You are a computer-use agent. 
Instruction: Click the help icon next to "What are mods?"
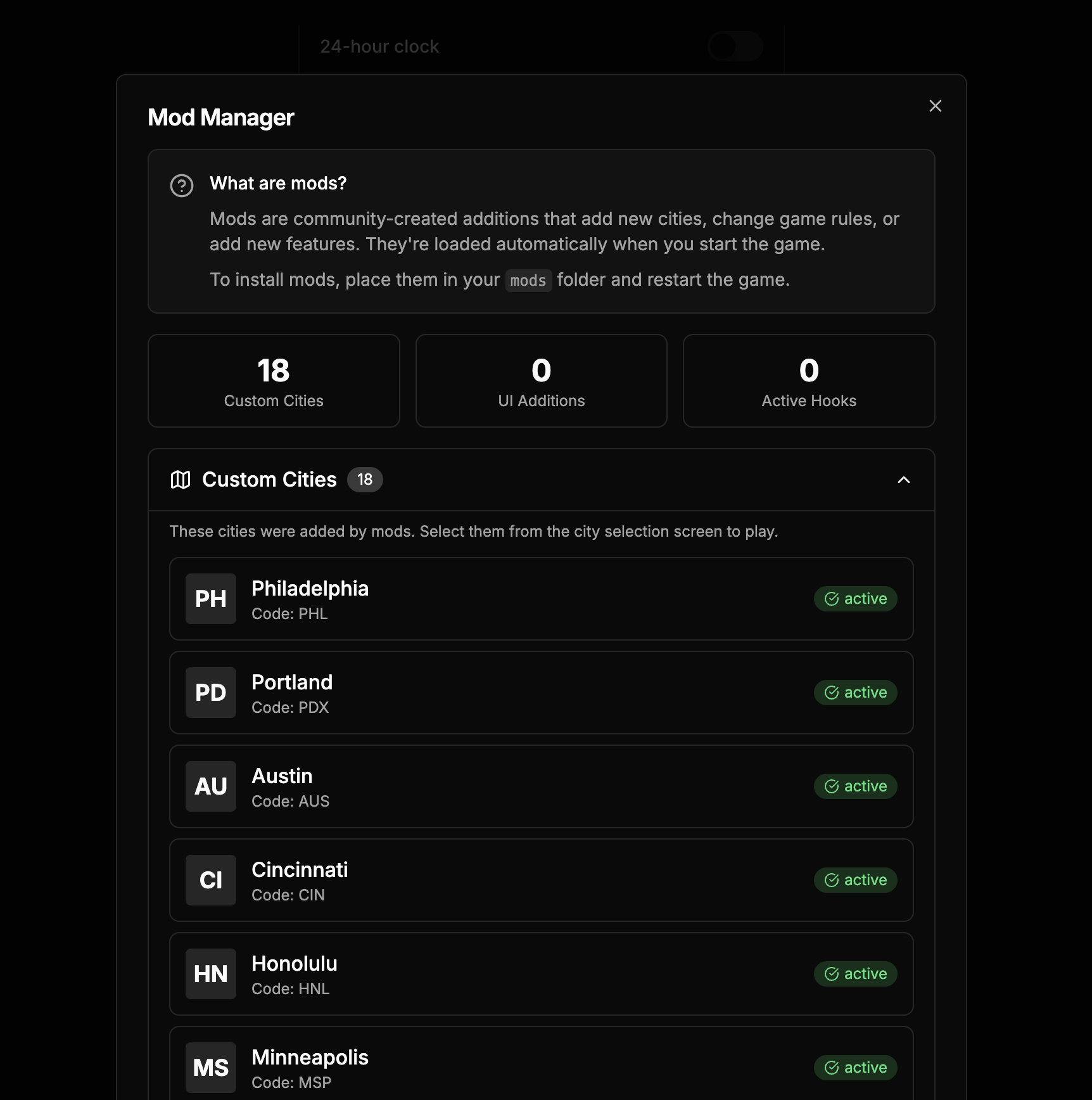[181, 185]
